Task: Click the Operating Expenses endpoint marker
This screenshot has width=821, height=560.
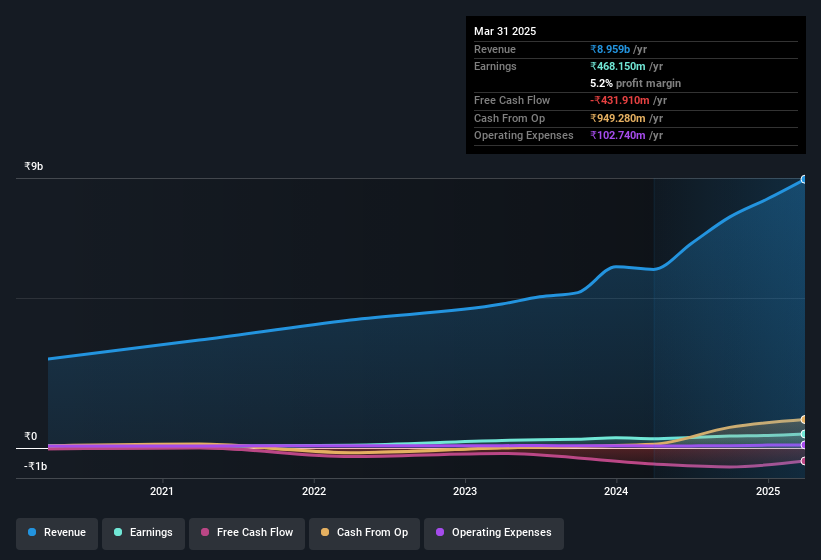Action: click(x=804, y=445)
